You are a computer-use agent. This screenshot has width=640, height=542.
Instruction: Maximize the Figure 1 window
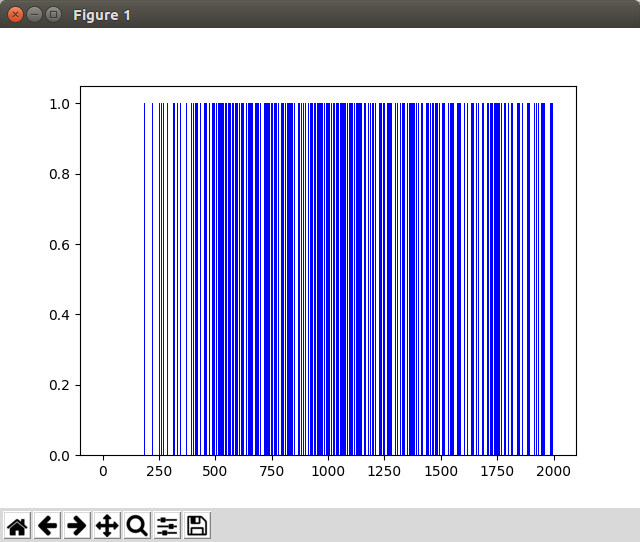coord(54,15)
